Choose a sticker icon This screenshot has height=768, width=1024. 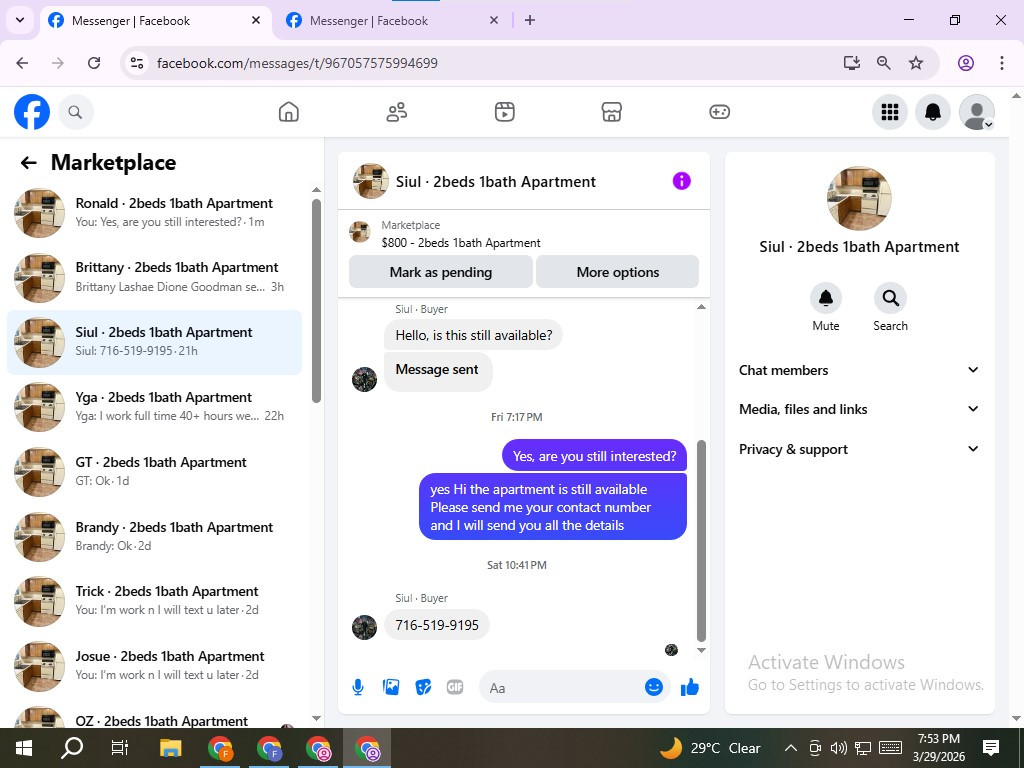[423, 687]
